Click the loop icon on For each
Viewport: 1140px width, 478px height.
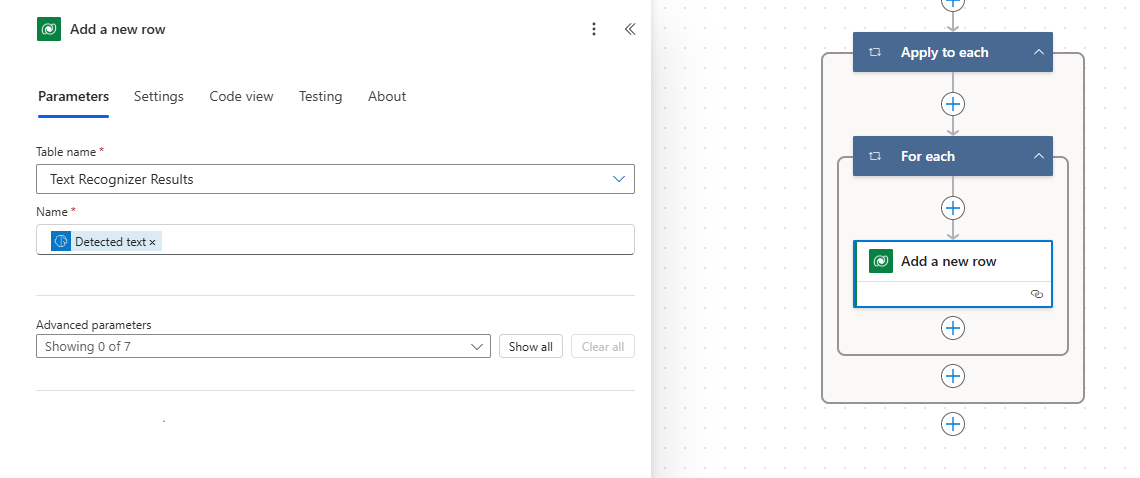(x=875, y=156)
